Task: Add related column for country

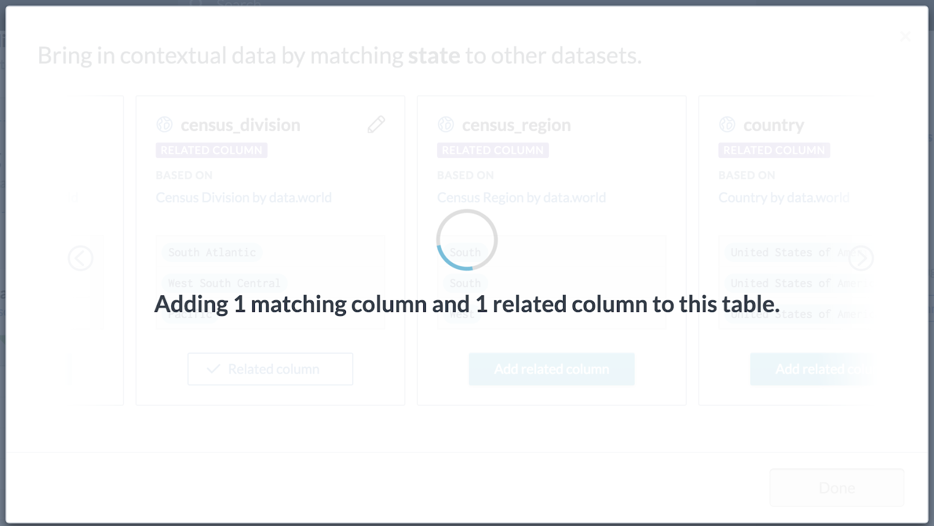Action: (811, 369)
